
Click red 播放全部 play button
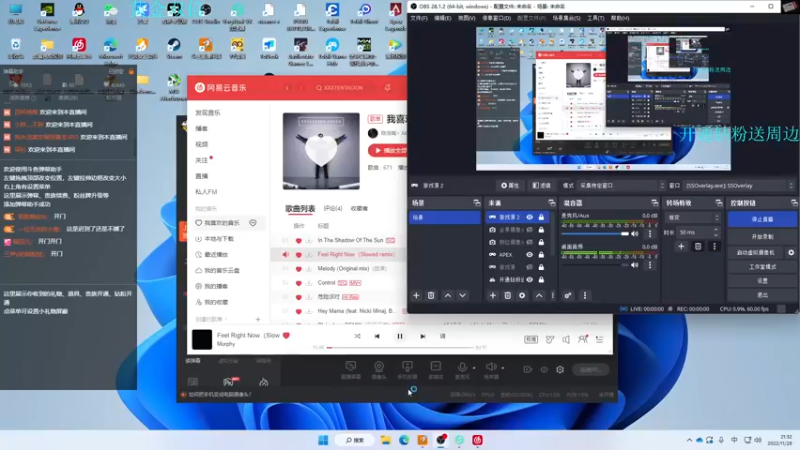tap(387, 151)
